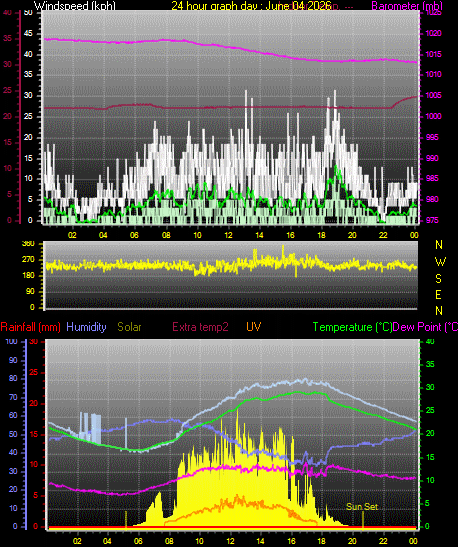Click the Rainfall (mm) legend label

click(x=30, y=327)
